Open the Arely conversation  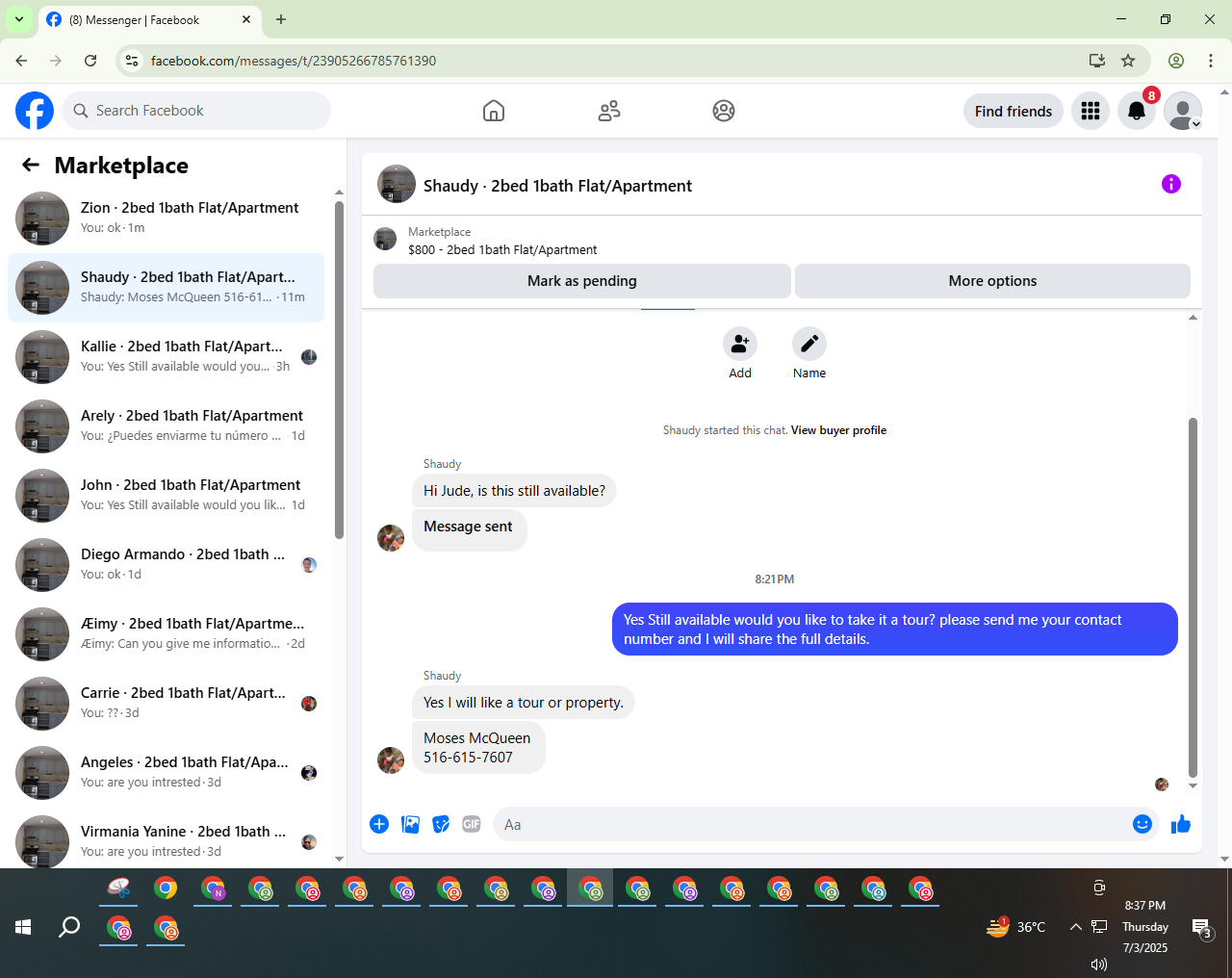point(167,426)
